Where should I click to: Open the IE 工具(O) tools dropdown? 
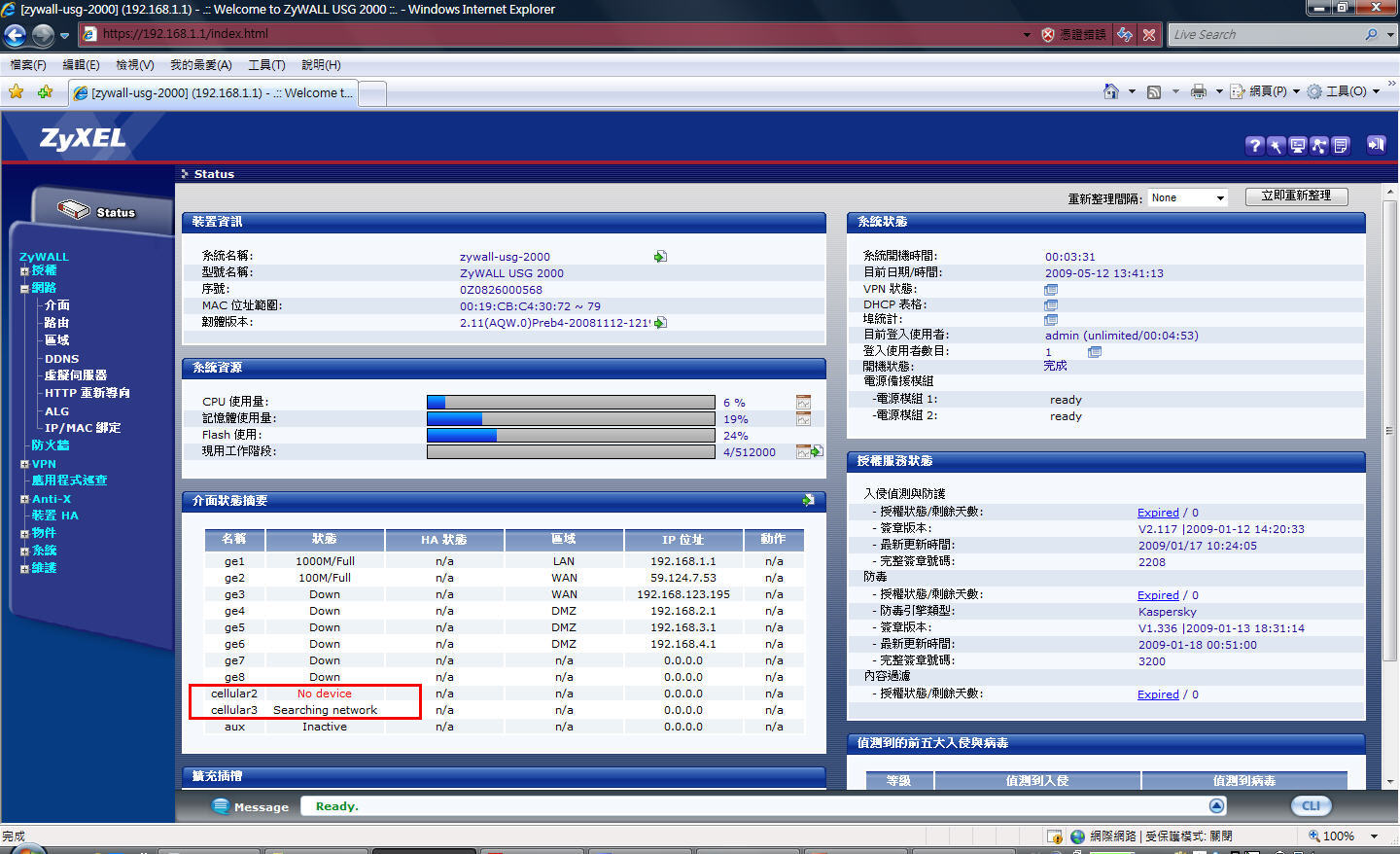(x=1344, y=91)
